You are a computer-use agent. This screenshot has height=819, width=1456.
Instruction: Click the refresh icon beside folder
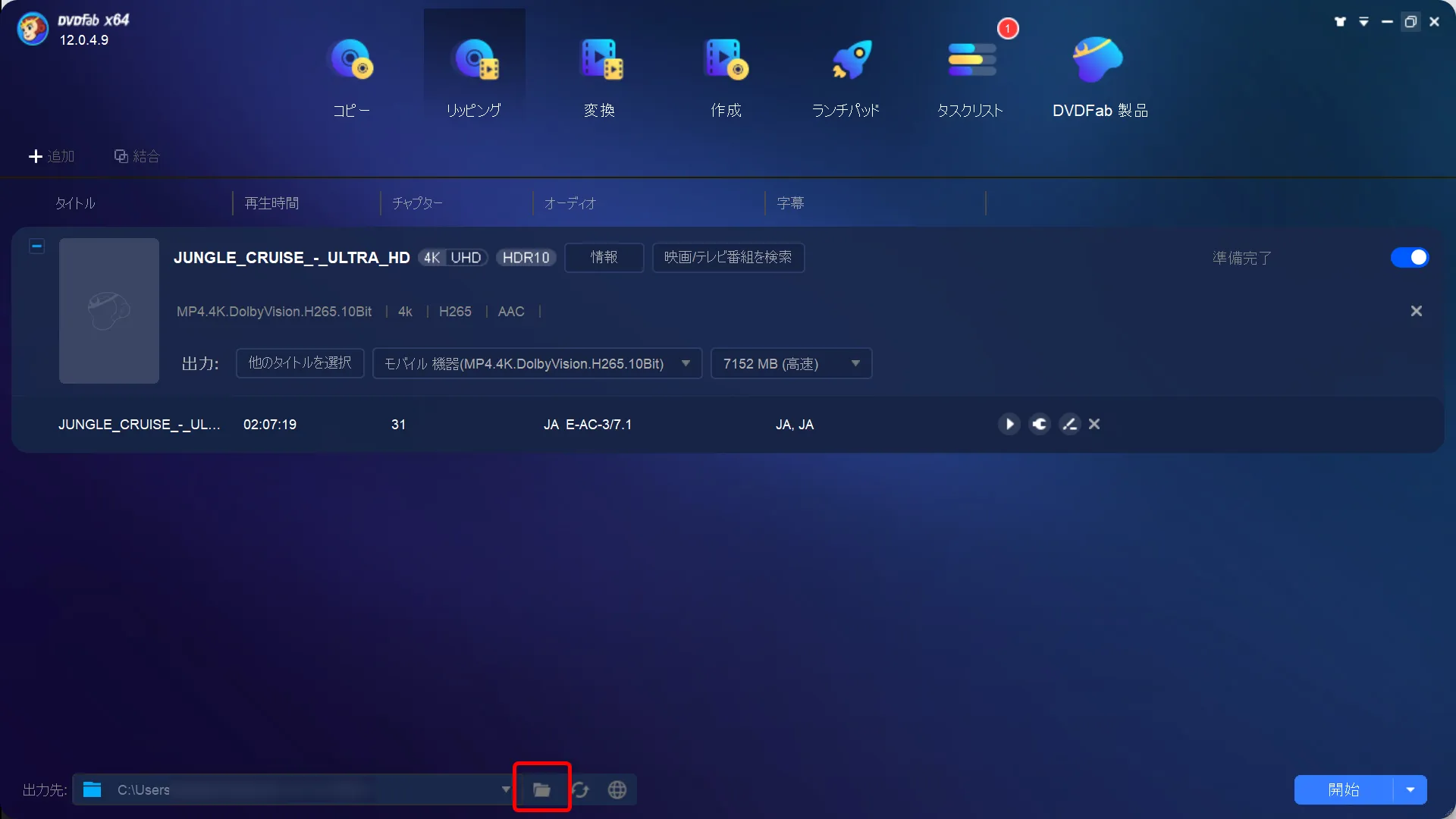pyautogui.click(x=580, y=789)
